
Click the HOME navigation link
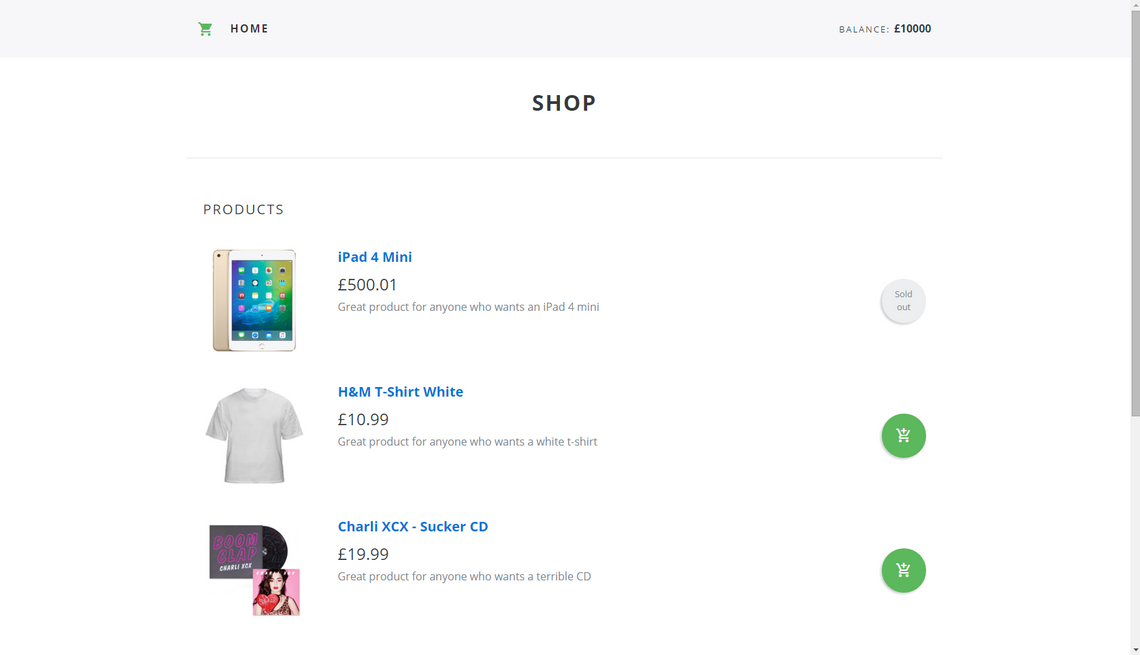[x=249, y=28]
